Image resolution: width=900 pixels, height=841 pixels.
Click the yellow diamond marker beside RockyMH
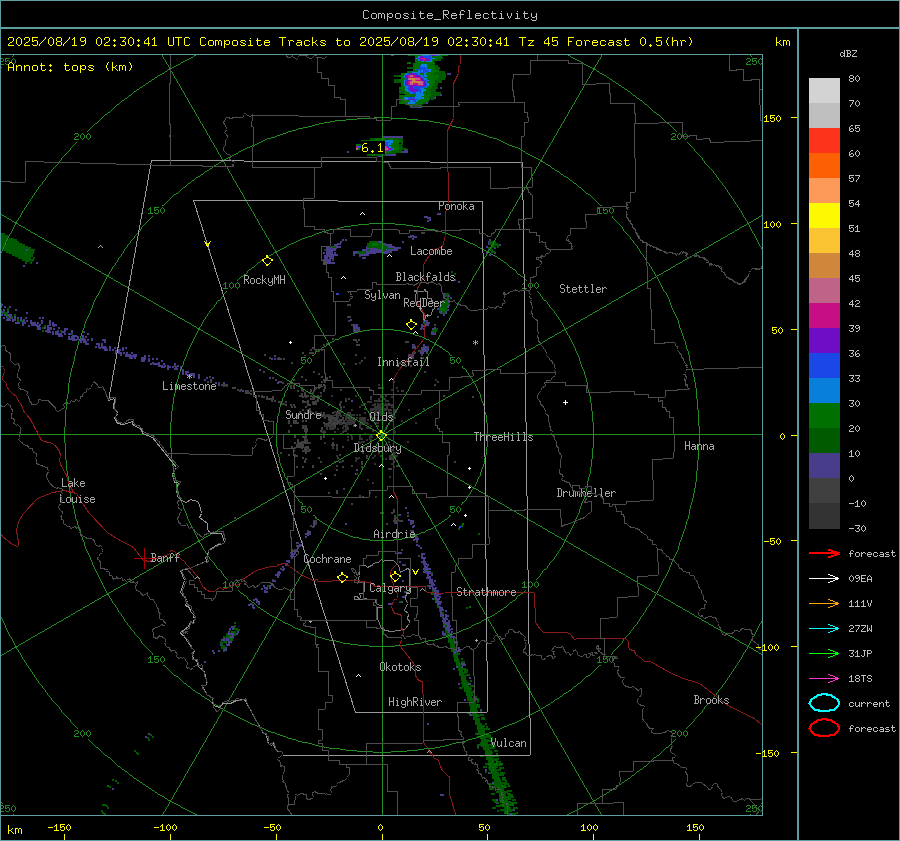[x=267, y=261]
